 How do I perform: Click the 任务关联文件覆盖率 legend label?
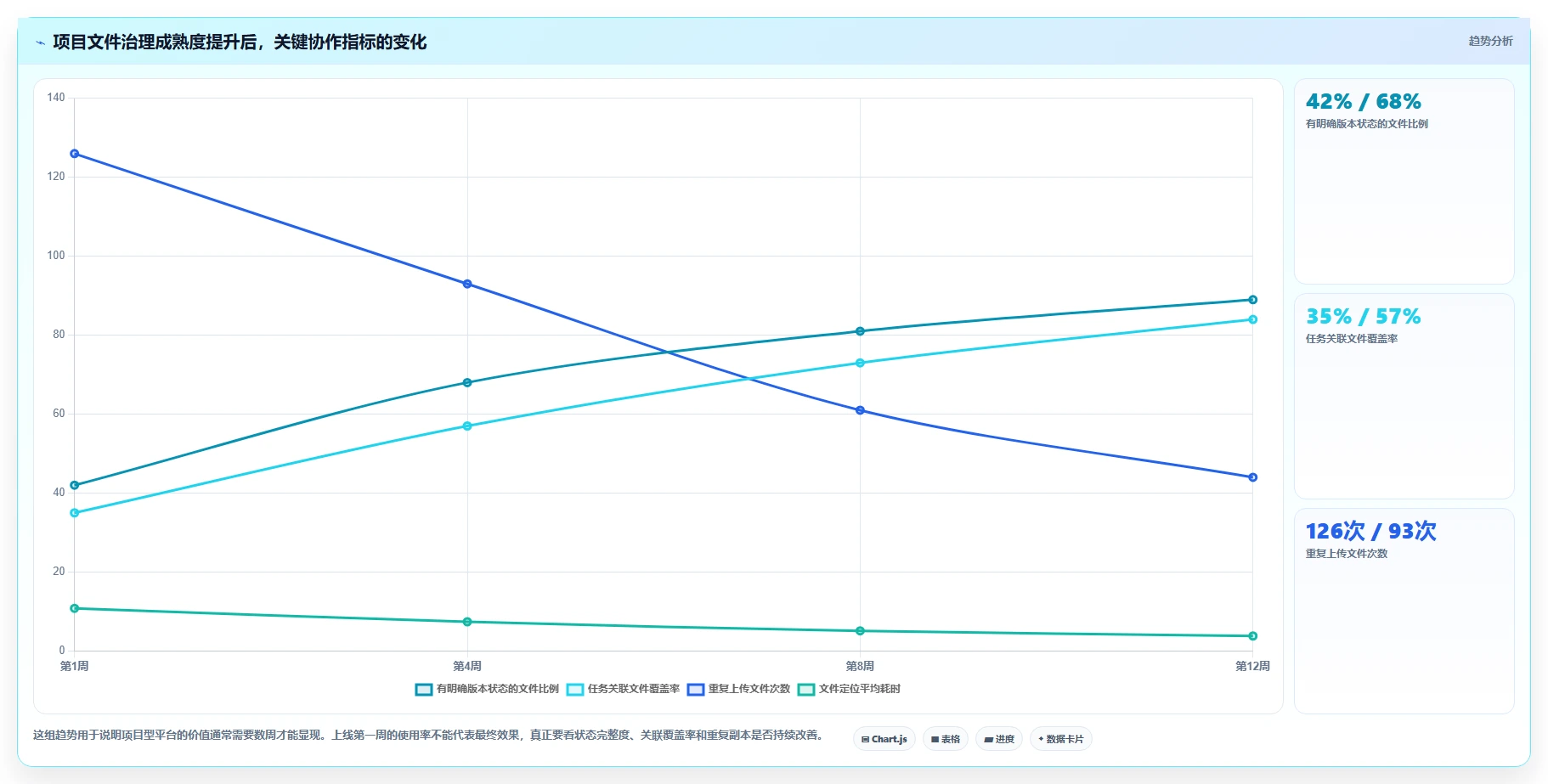click(634, 689)
